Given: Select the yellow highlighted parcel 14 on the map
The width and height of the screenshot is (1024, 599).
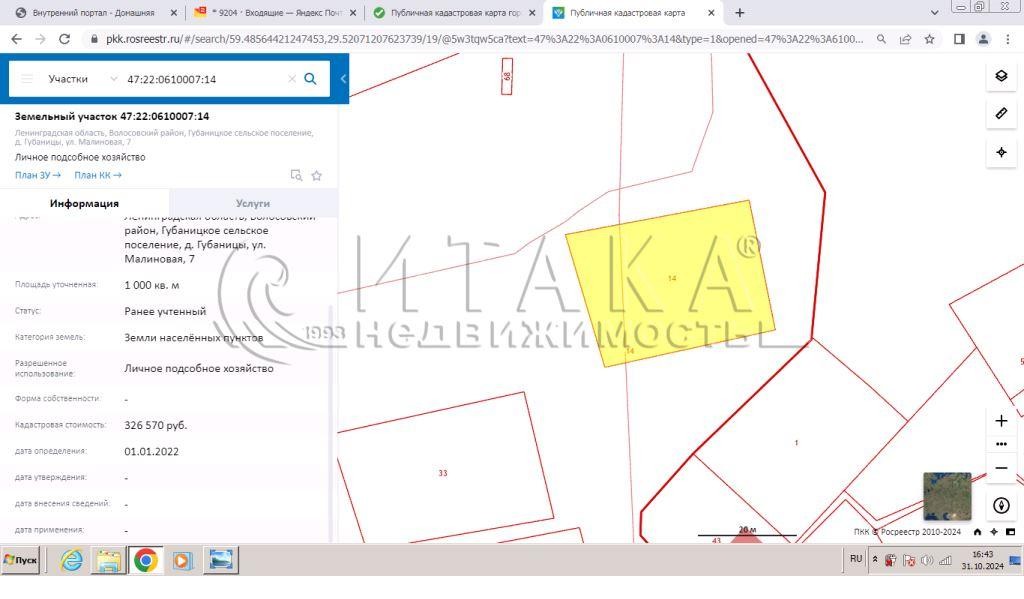Looking at the screenshot, I should (671, 283).
